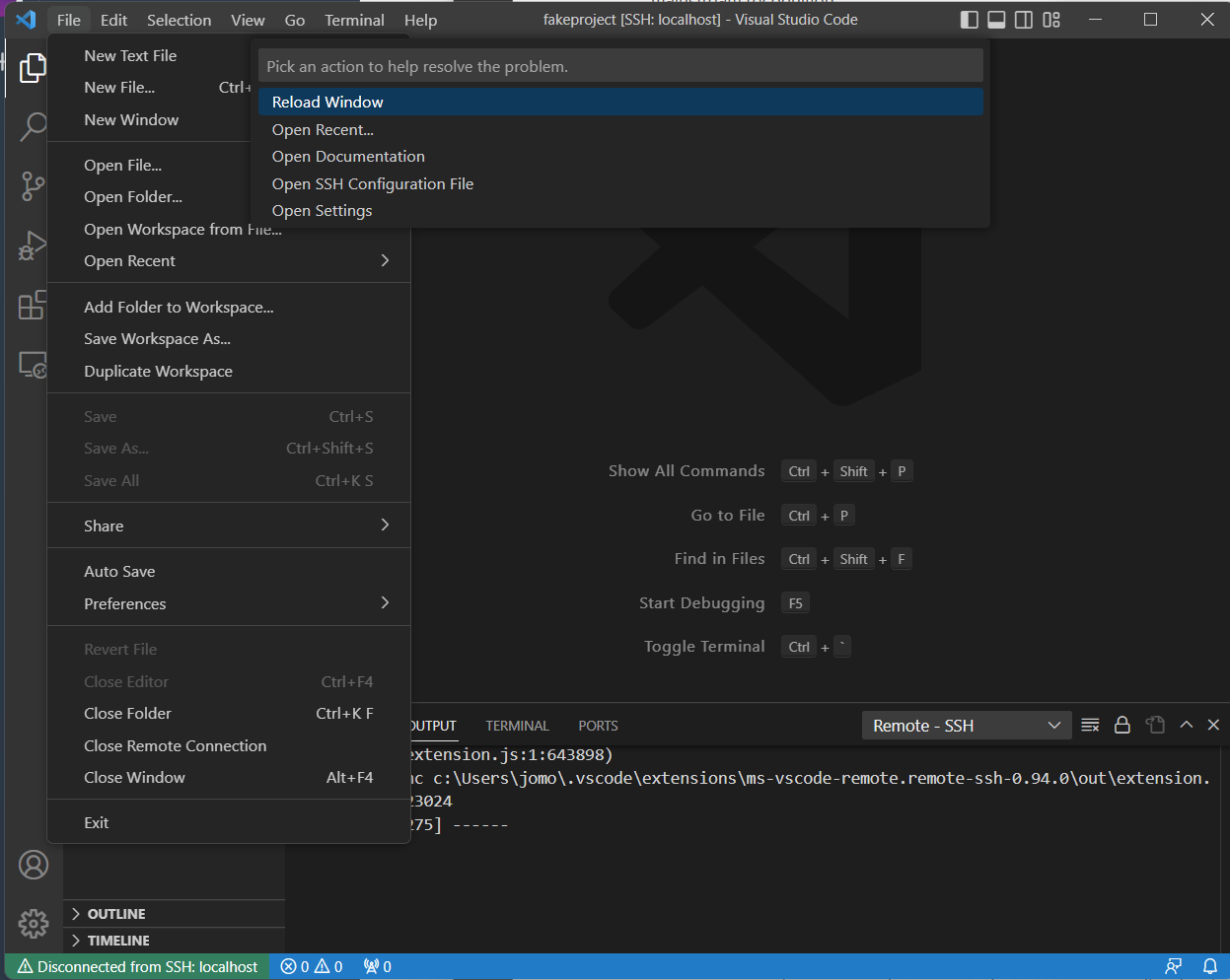Open the Edit menu
The height and width of the screenshot is (980, 1230).
[113, 20]
